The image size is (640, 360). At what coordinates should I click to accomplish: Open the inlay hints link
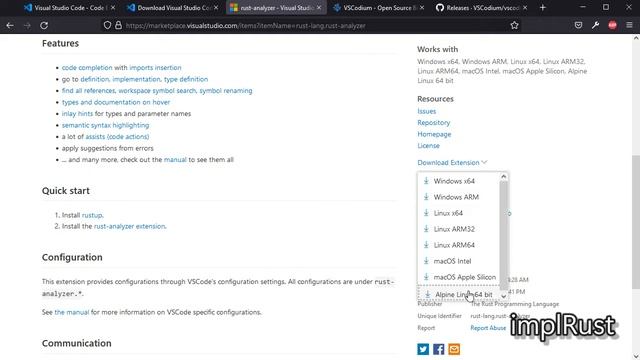click(77, 113)
